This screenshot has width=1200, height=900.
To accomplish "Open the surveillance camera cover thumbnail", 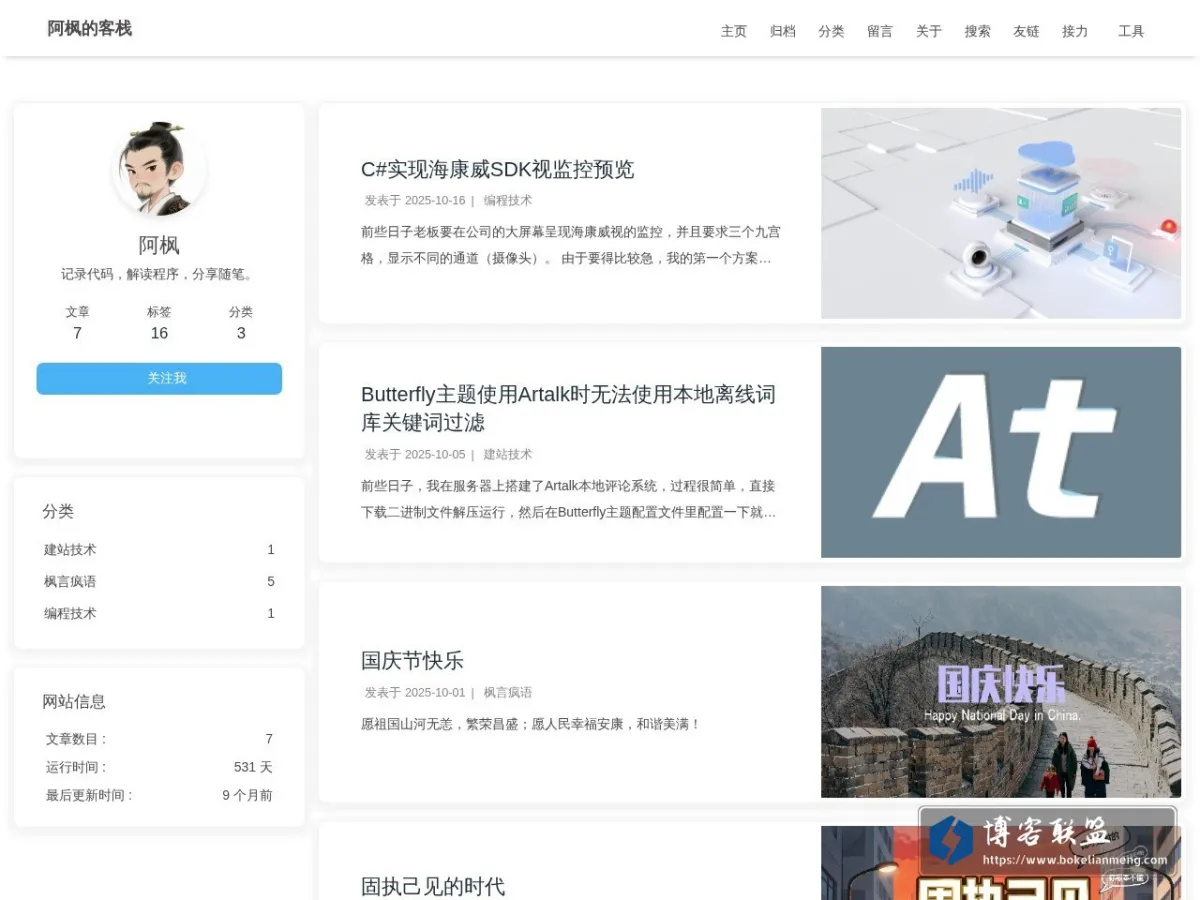I will point(1001,213).
